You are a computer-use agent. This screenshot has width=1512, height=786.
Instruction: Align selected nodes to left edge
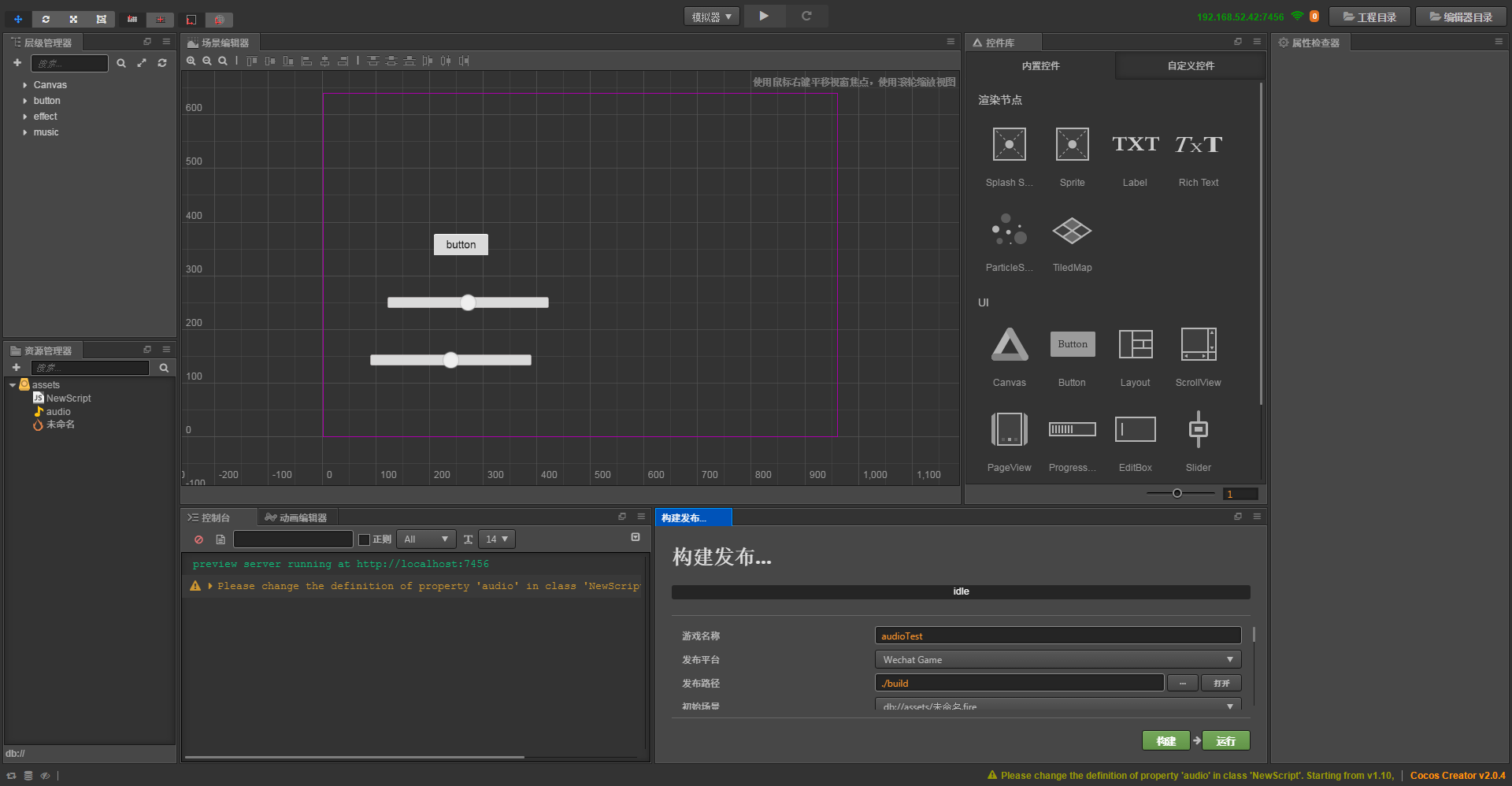pyautogui.click(x=307, y=61)
